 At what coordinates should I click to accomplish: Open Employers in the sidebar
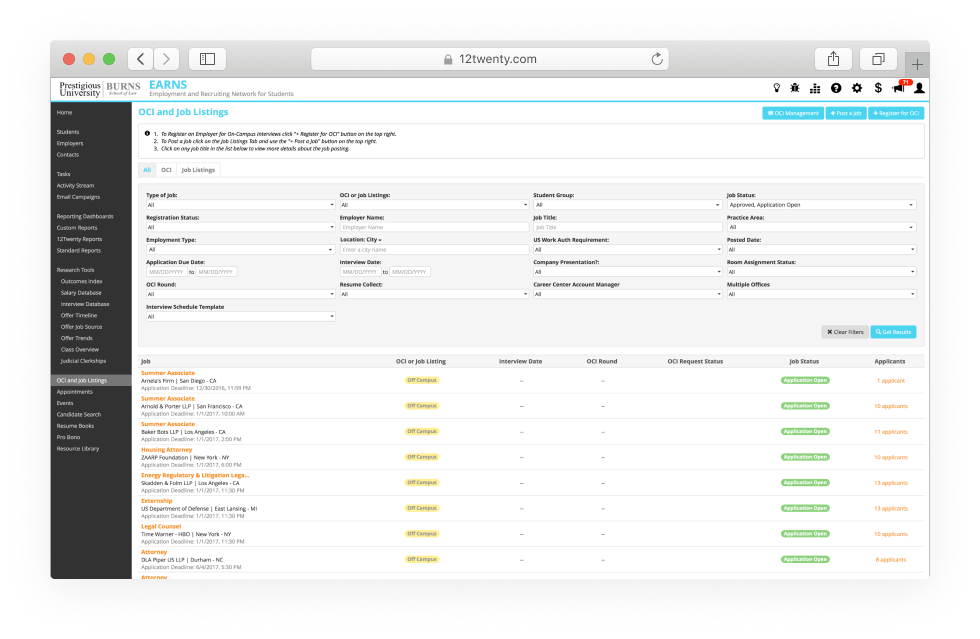coord(70,143)
